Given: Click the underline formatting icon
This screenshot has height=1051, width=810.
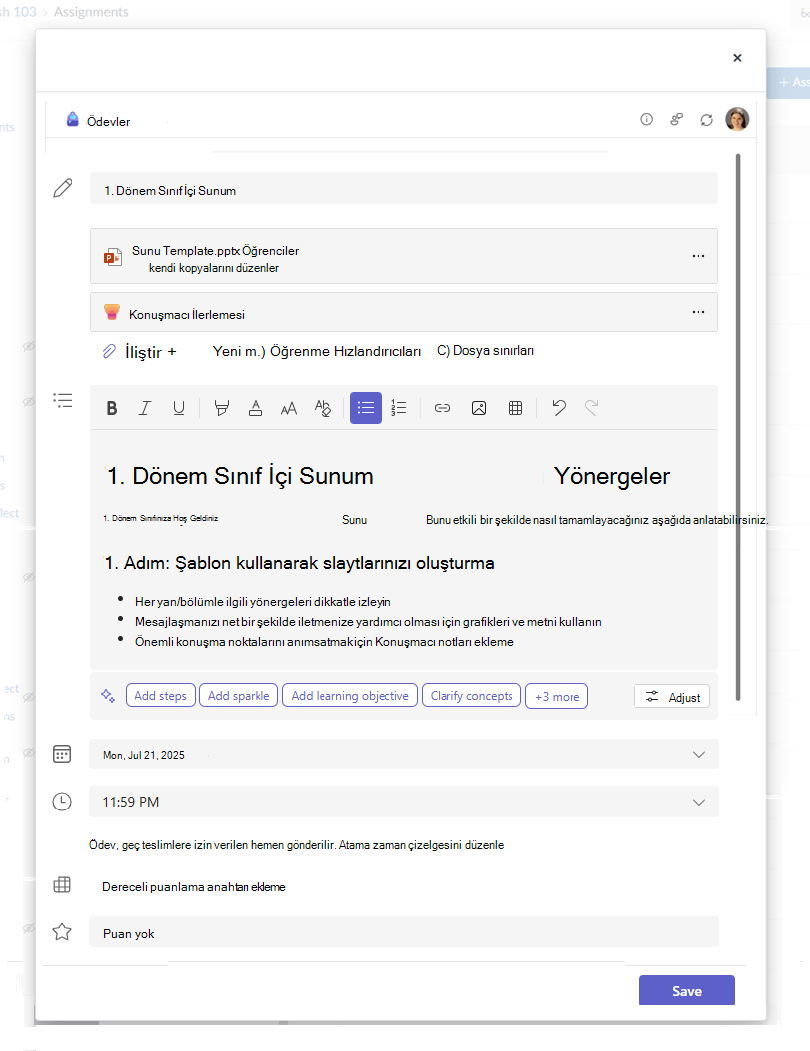Looking at the screenshot, I should pyautogui.click(x=178, y=408).
